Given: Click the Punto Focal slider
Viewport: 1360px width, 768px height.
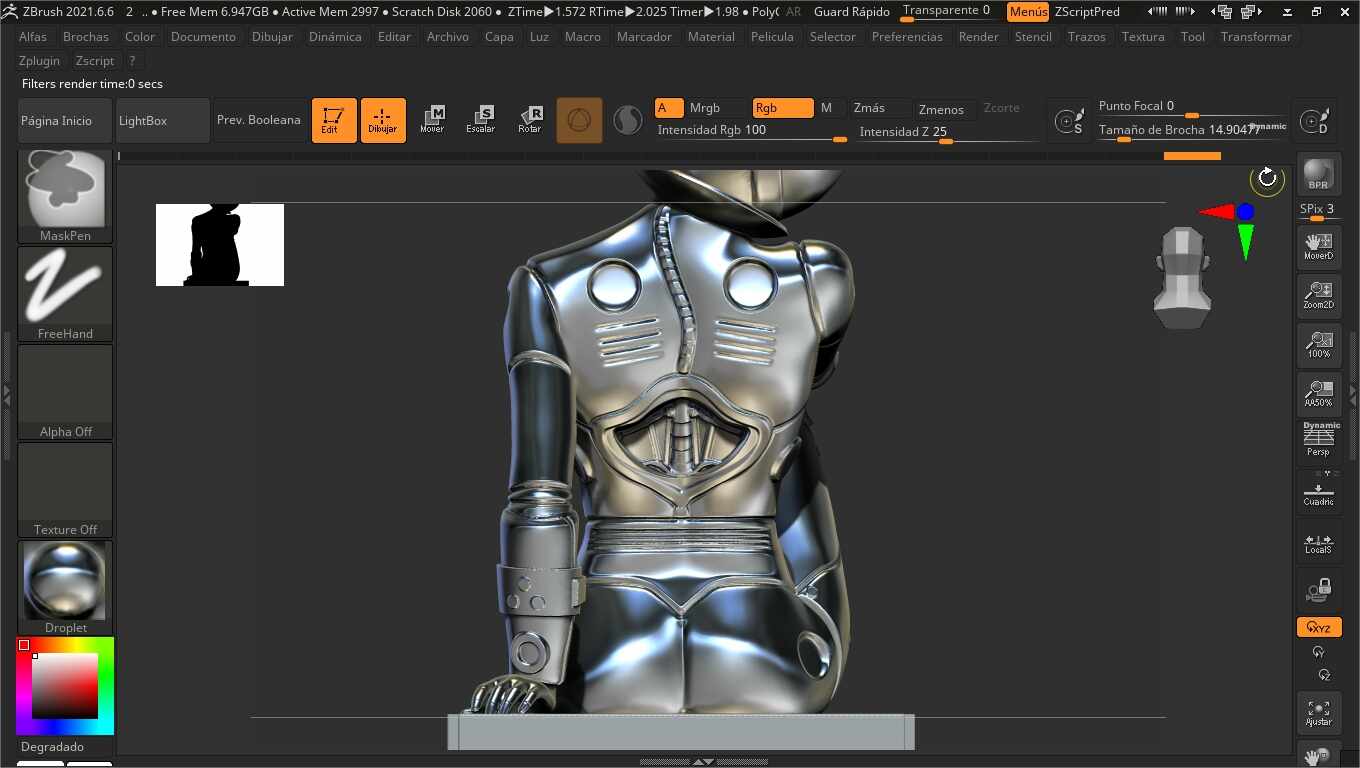Looking at the screenshot, I should (1192, 107).
